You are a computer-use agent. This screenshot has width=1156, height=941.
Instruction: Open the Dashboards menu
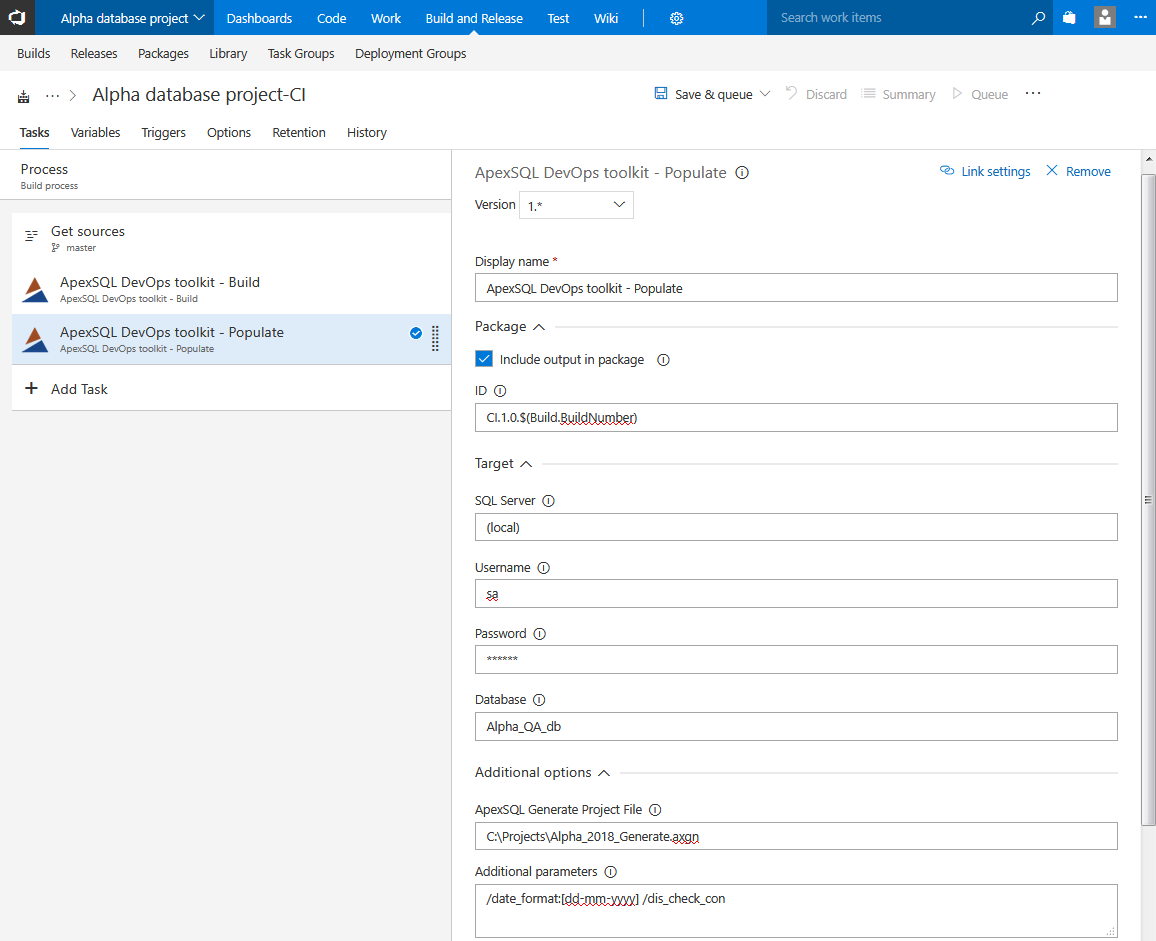[x=259, y=18]
